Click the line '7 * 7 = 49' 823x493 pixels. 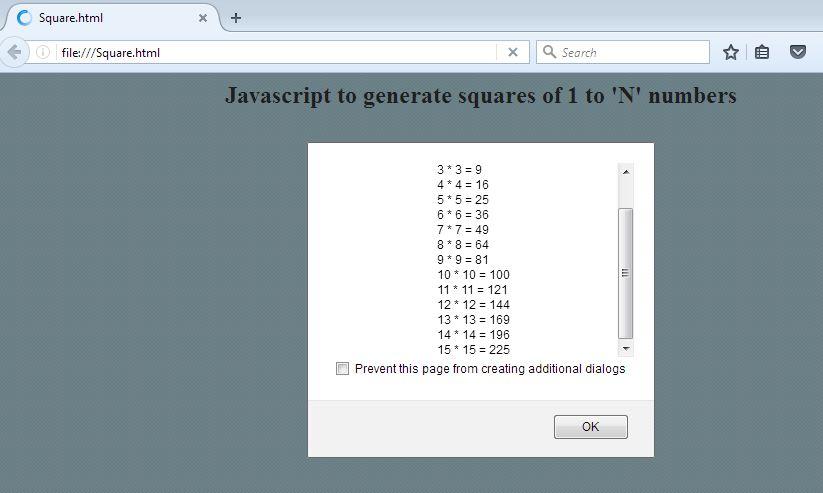[x=463, y=229]
